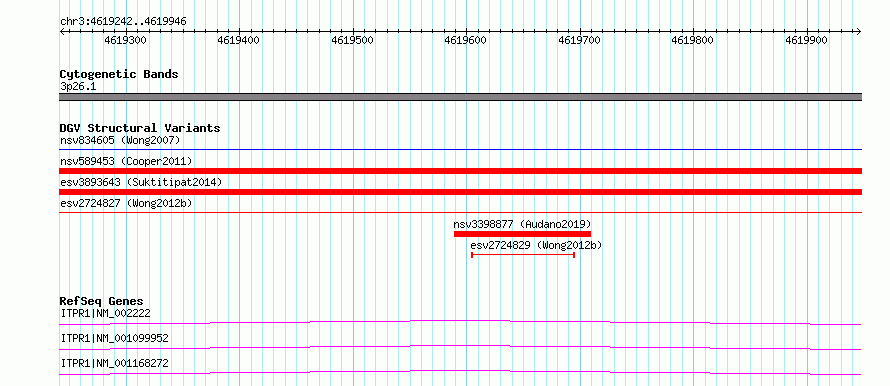
Task: Click the nsv834605 blue variant line
Action: pyautogui.click(x=460, y=150)
